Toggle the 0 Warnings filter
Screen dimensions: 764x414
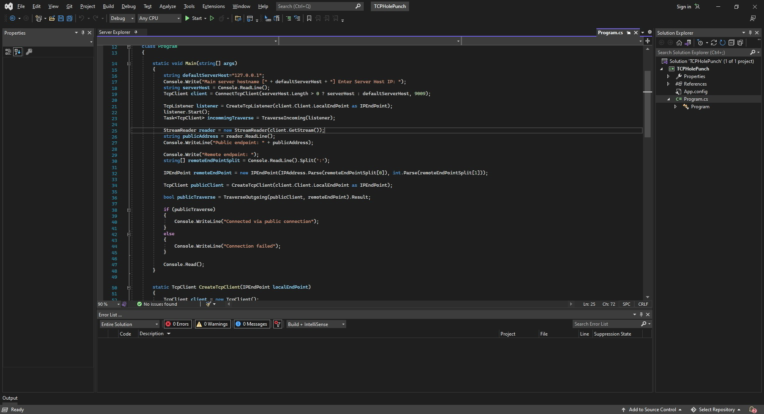[x=213, y=324]
